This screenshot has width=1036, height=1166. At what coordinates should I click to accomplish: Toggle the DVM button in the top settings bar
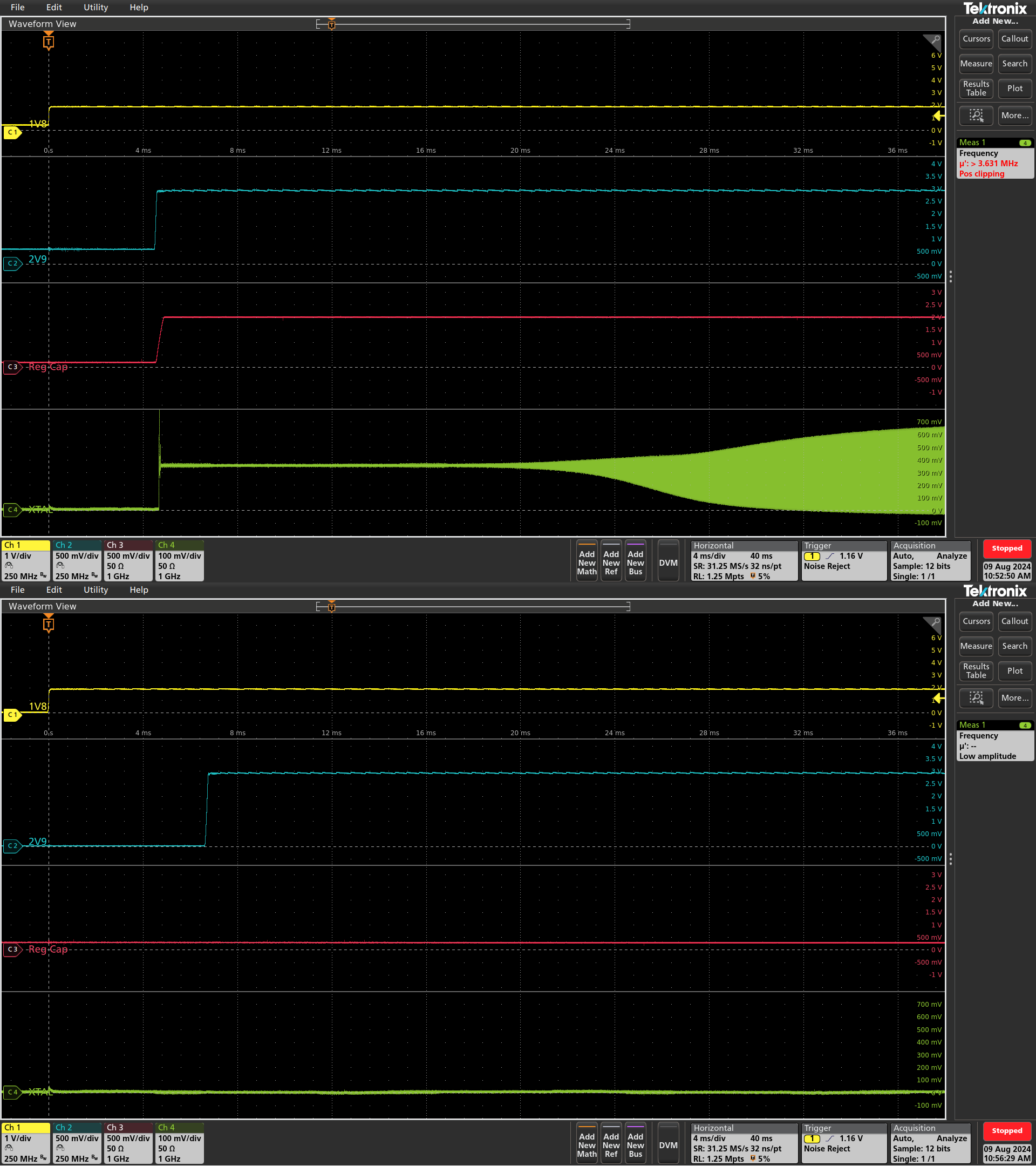(x=667, y=562)
